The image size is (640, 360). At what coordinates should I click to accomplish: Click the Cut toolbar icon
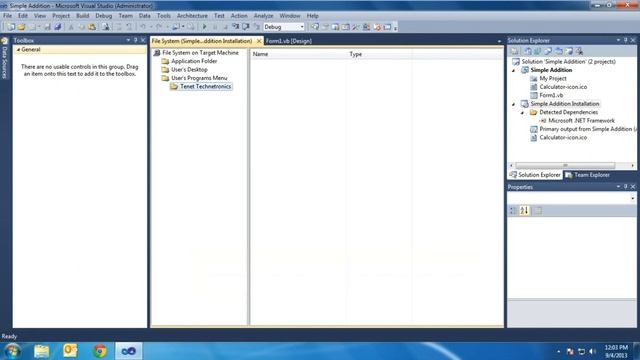(71, 27)
